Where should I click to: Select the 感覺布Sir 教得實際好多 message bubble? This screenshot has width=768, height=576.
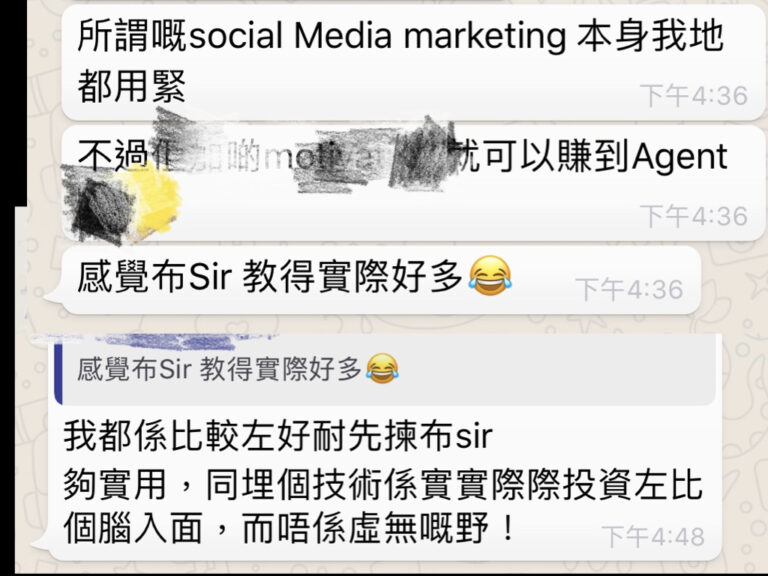pyautogui.click(x=382, y=280)
